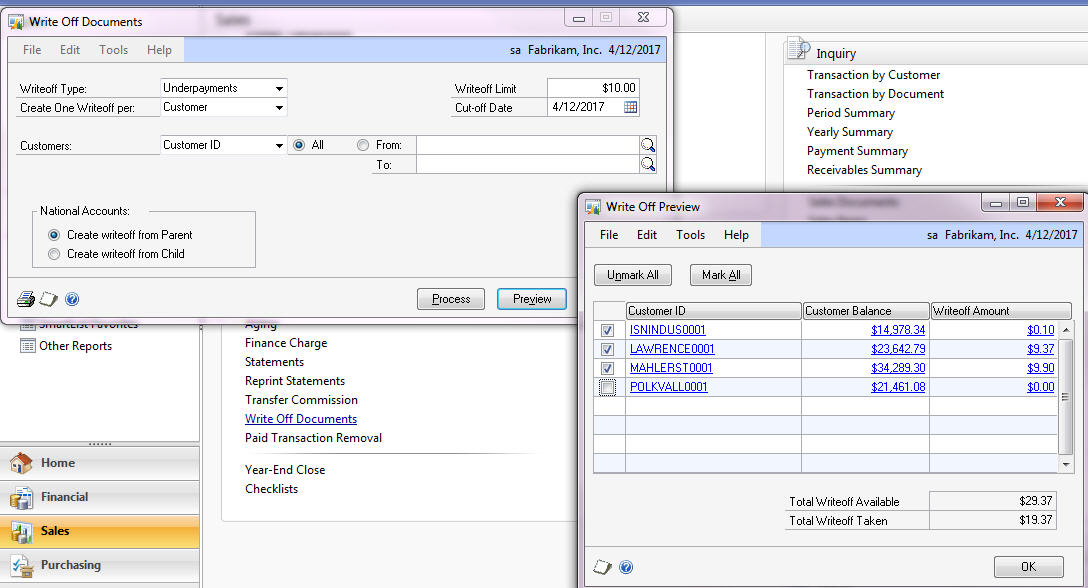Click the Unmark All button
1088x588 pixels.
pos(633,275)
